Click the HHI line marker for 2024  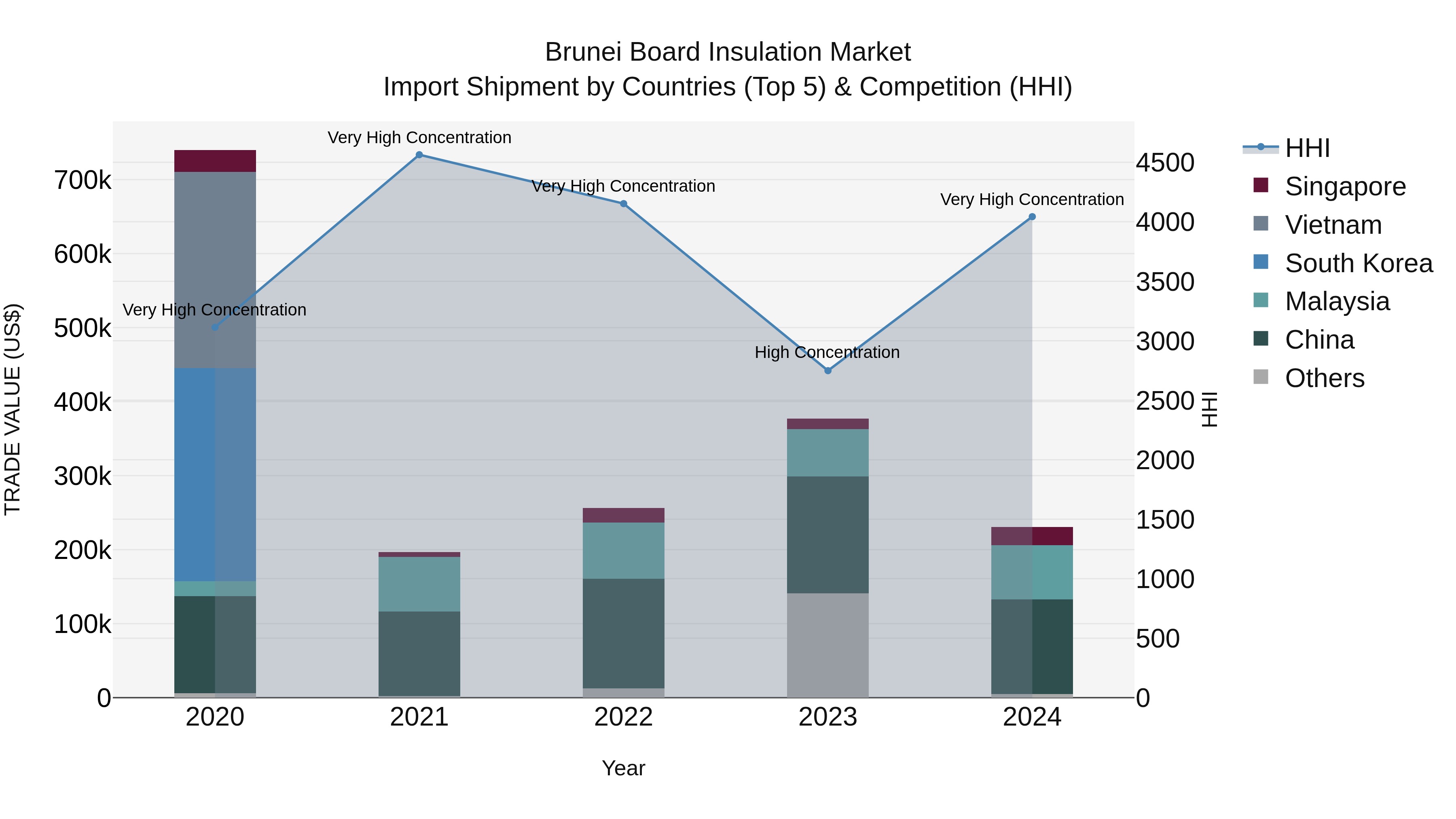pyautogui.click(x=1032, y=217)
